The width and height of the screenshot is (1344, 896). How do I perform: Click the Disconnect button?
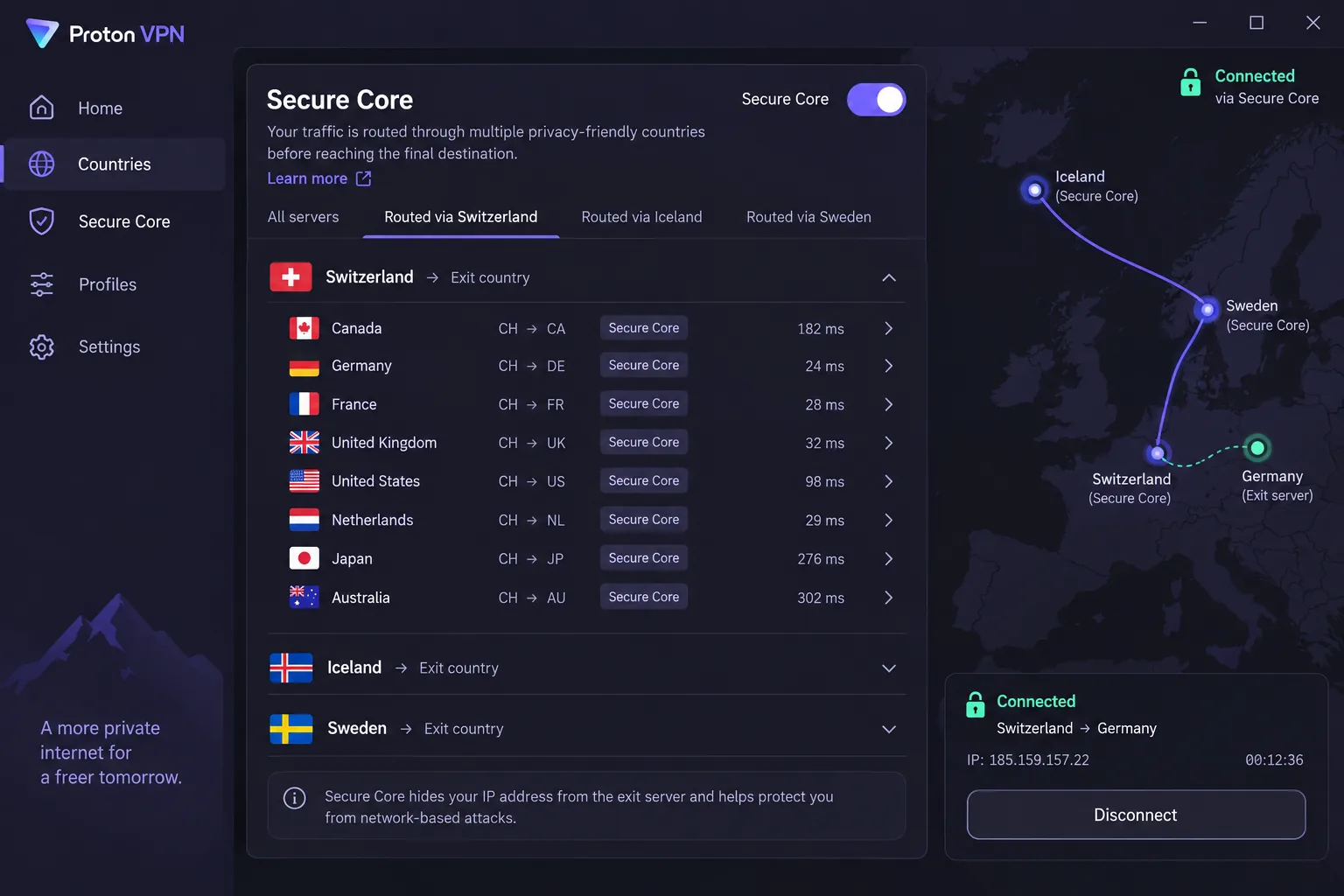click(x=1136, y=815)
